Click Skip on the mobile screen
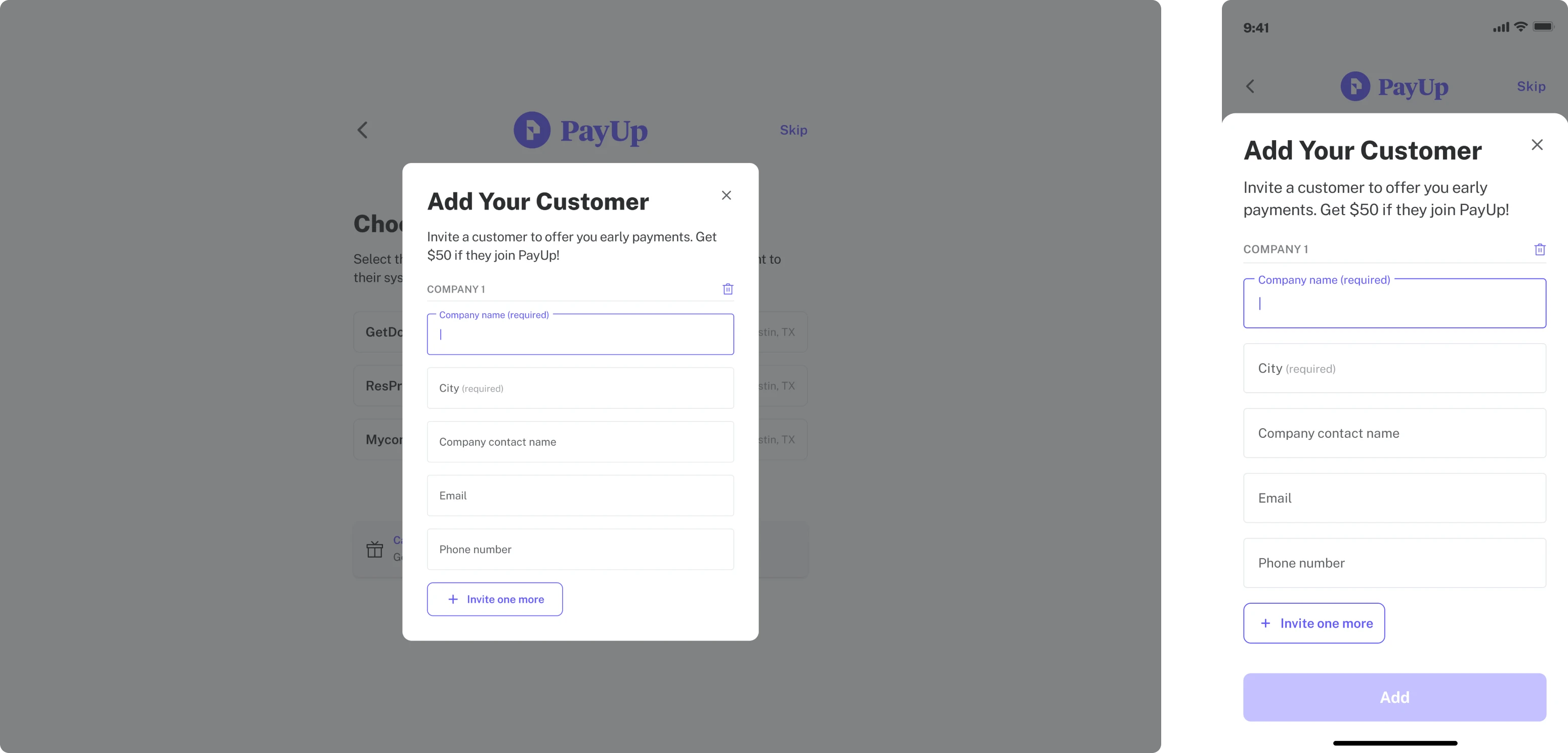Screen dimensions: 1568x753 coord(1532,86)
